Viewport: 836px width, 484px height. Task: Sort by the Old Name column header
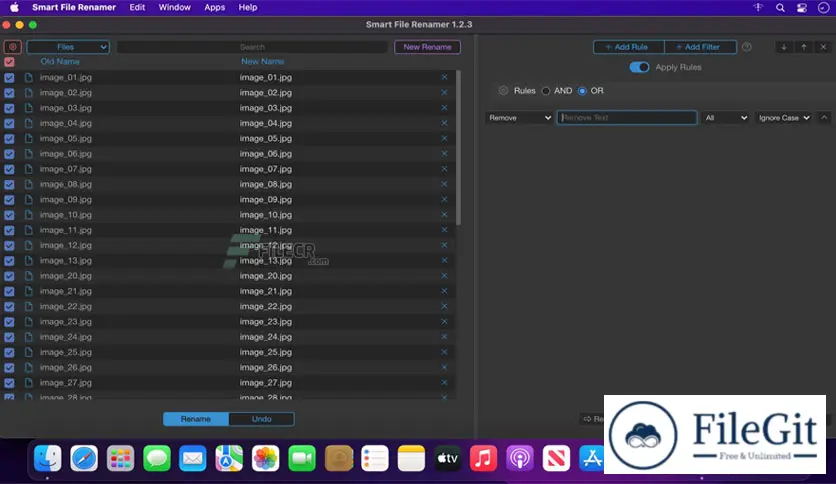[60, 62]
